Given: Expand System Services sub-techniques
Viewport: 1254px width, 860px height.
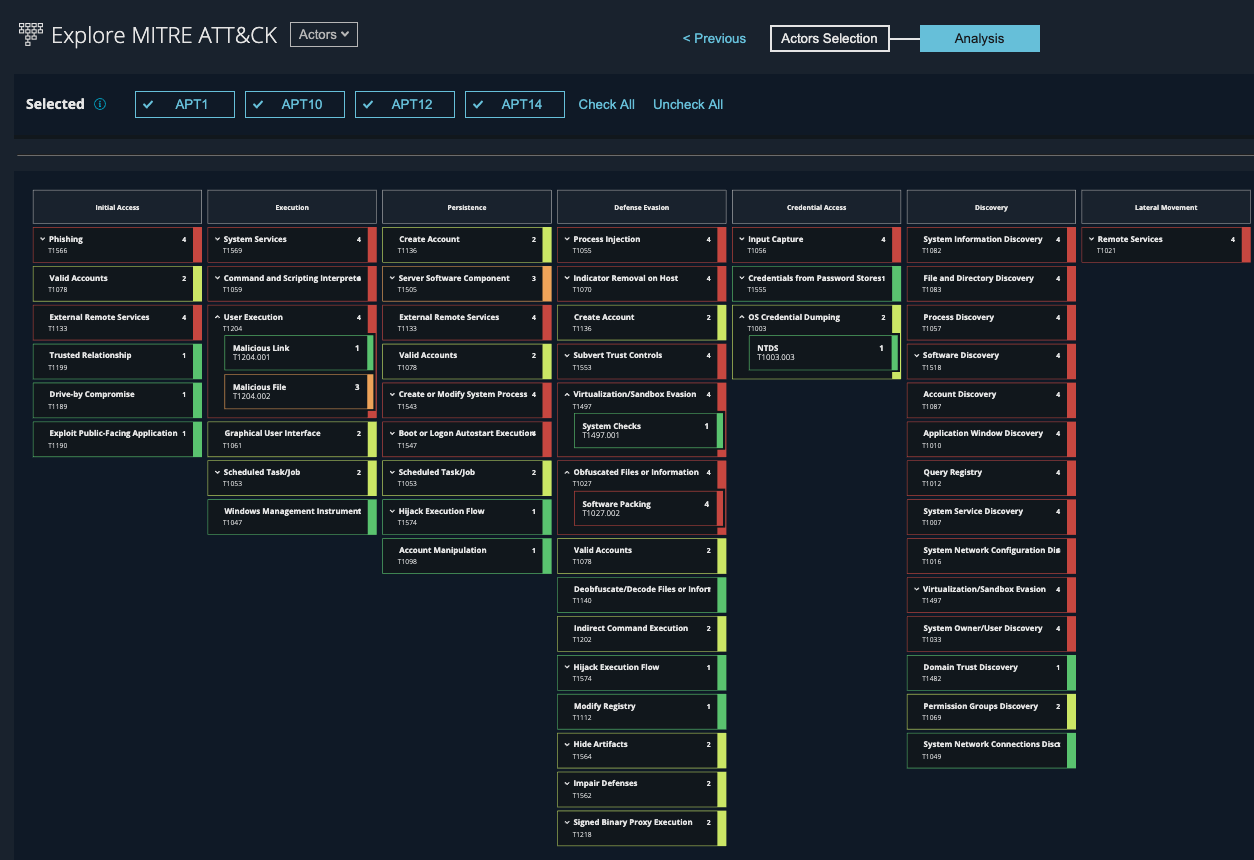Looking at the screenshot, I should coord(217,239).
